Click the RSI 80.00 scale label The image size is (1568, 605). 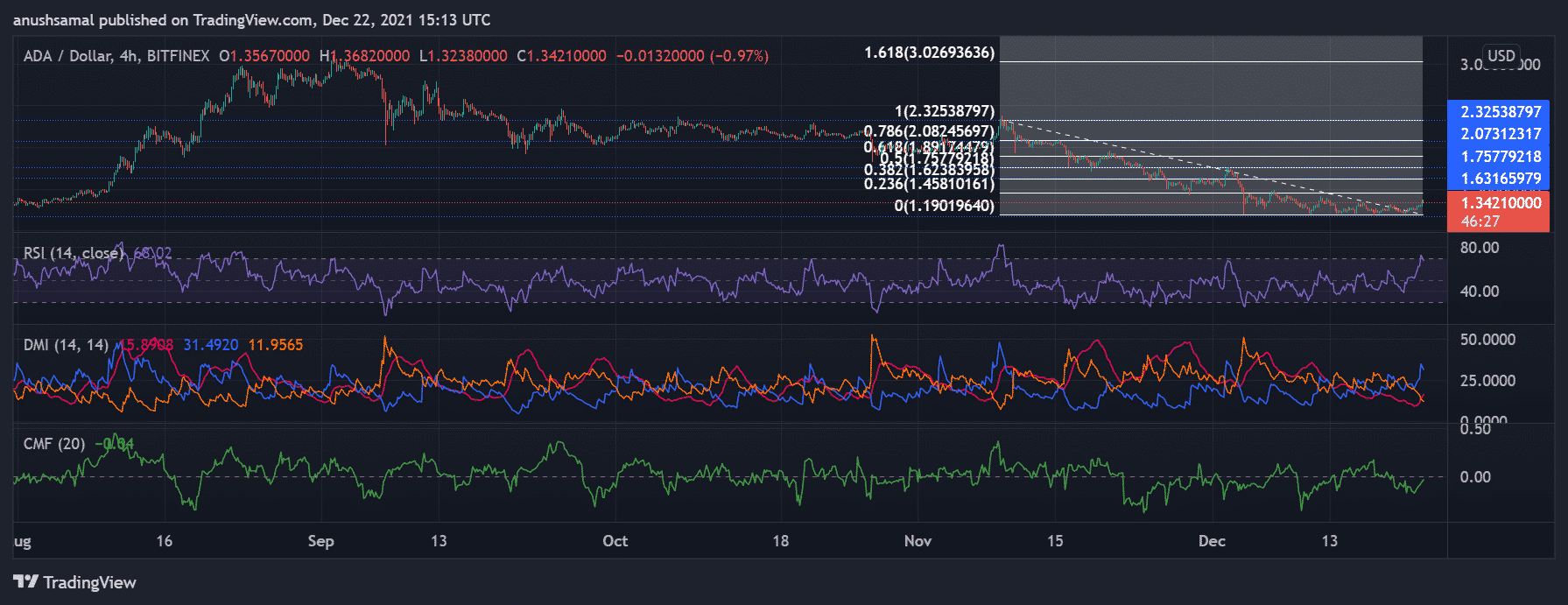pos(1479,248)
